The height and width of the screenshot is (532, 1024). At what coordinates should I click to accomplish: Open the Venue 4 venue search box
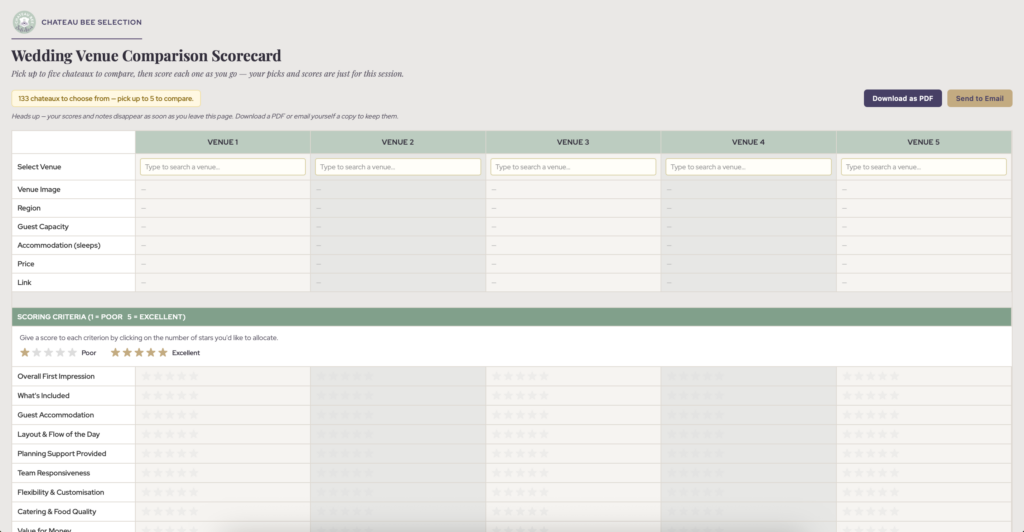point(748,167)
